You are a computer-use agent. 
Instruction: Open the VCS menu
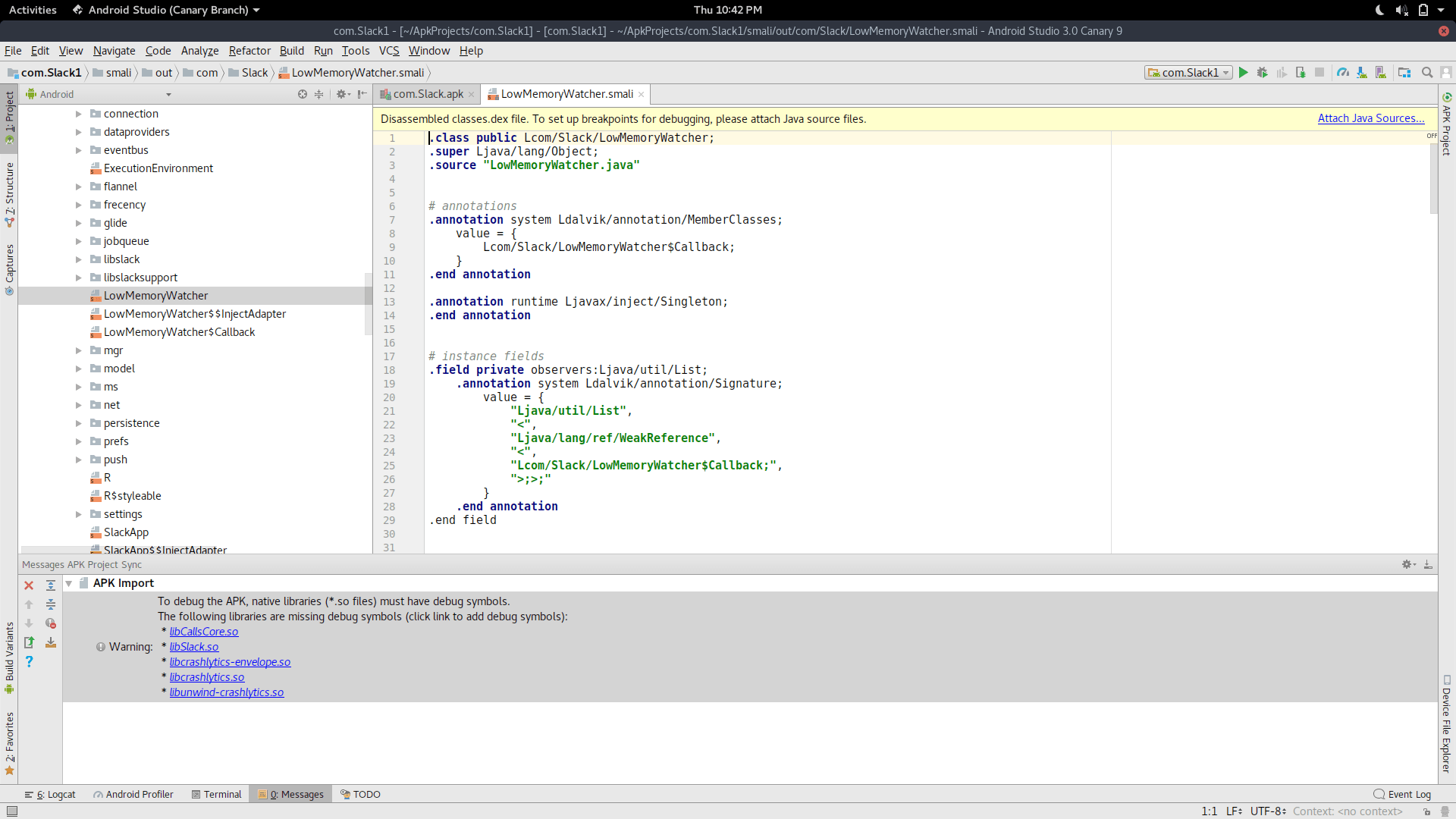389,51
